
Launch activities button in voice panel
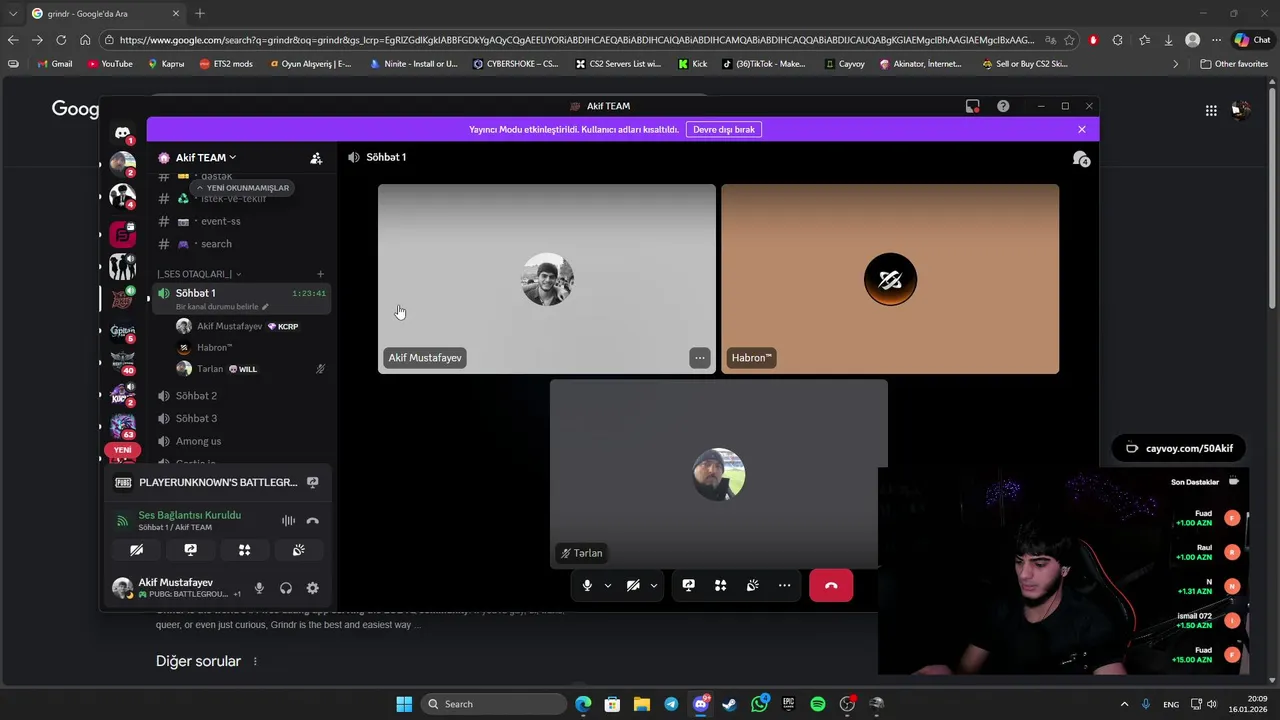pyautogui.click(x=244, y=550)
